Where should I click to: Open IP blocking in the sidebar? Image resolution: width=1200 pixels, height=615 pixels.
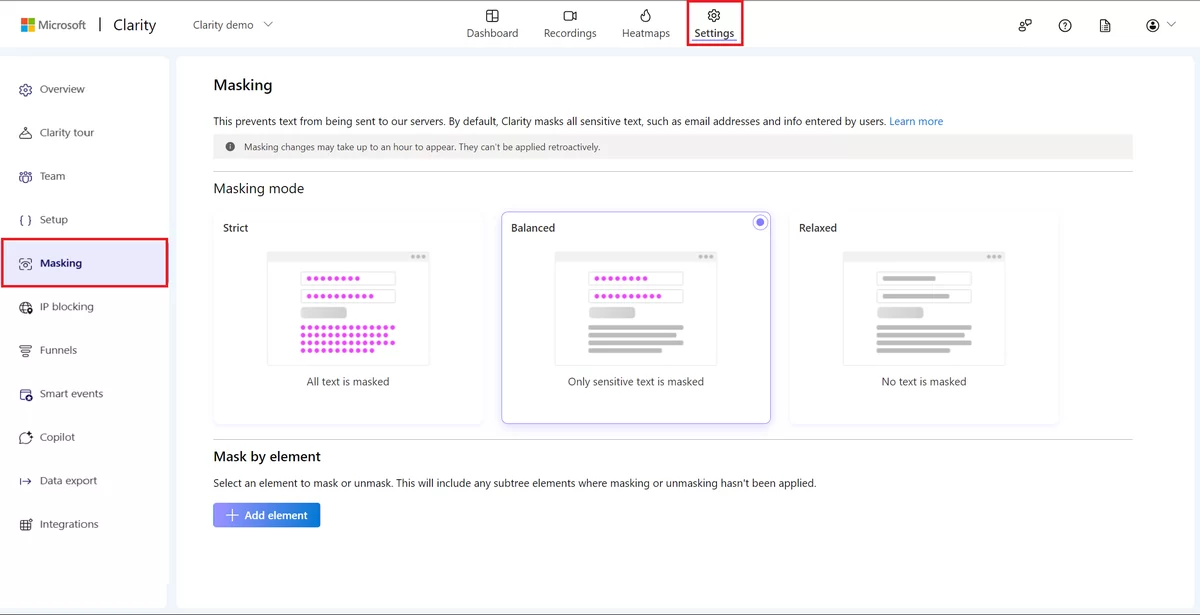(x=67, y=307)
